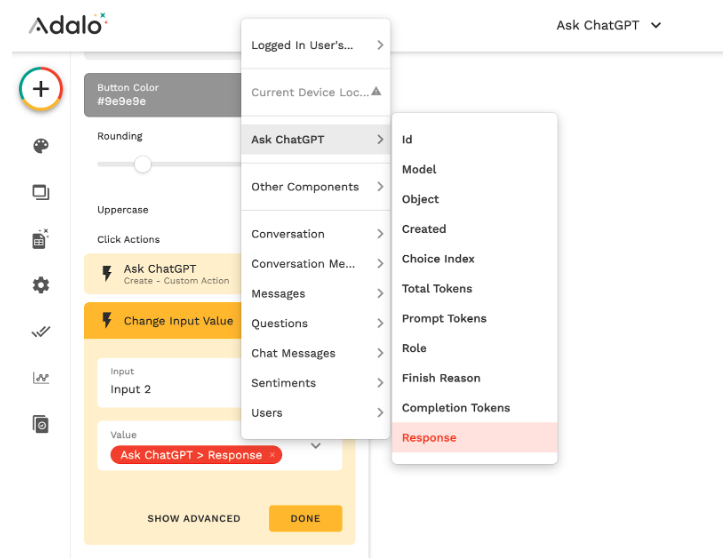Open the Screens icon in sidebar
The width and height of the screenshot is (728, 558).
41,192
